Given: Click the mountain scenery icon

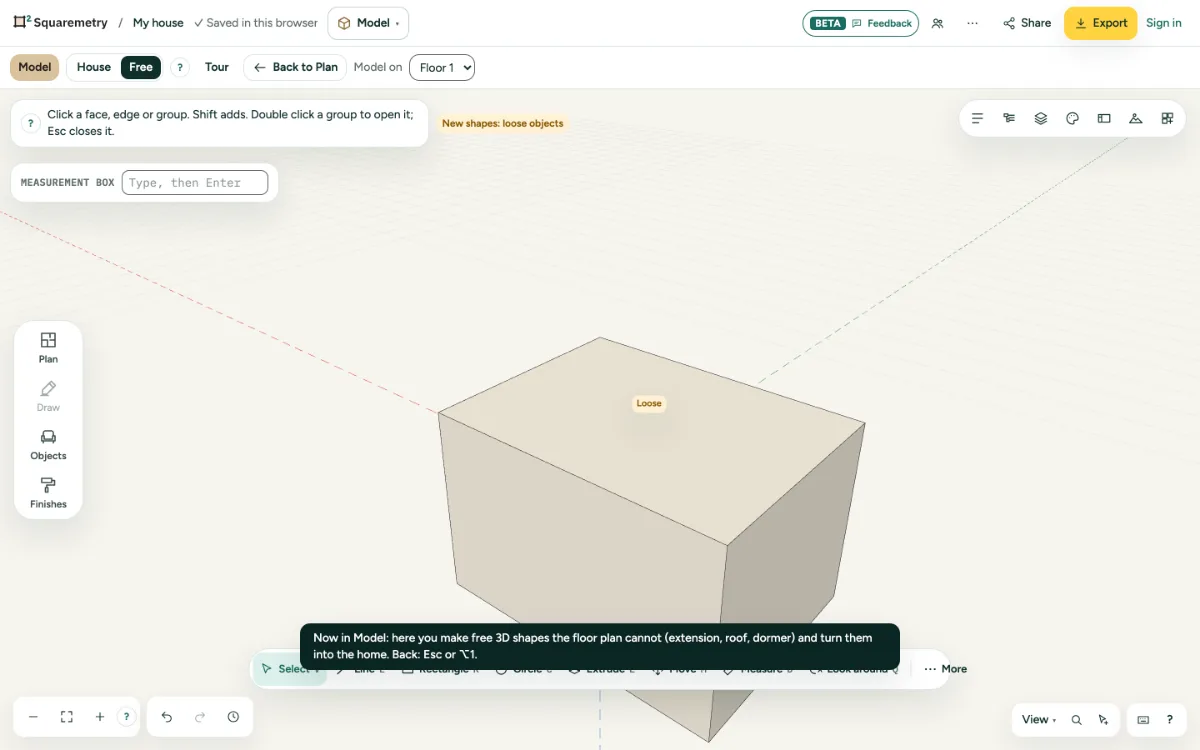Looking at the screenshot, I should click(x=1136, y=118).
